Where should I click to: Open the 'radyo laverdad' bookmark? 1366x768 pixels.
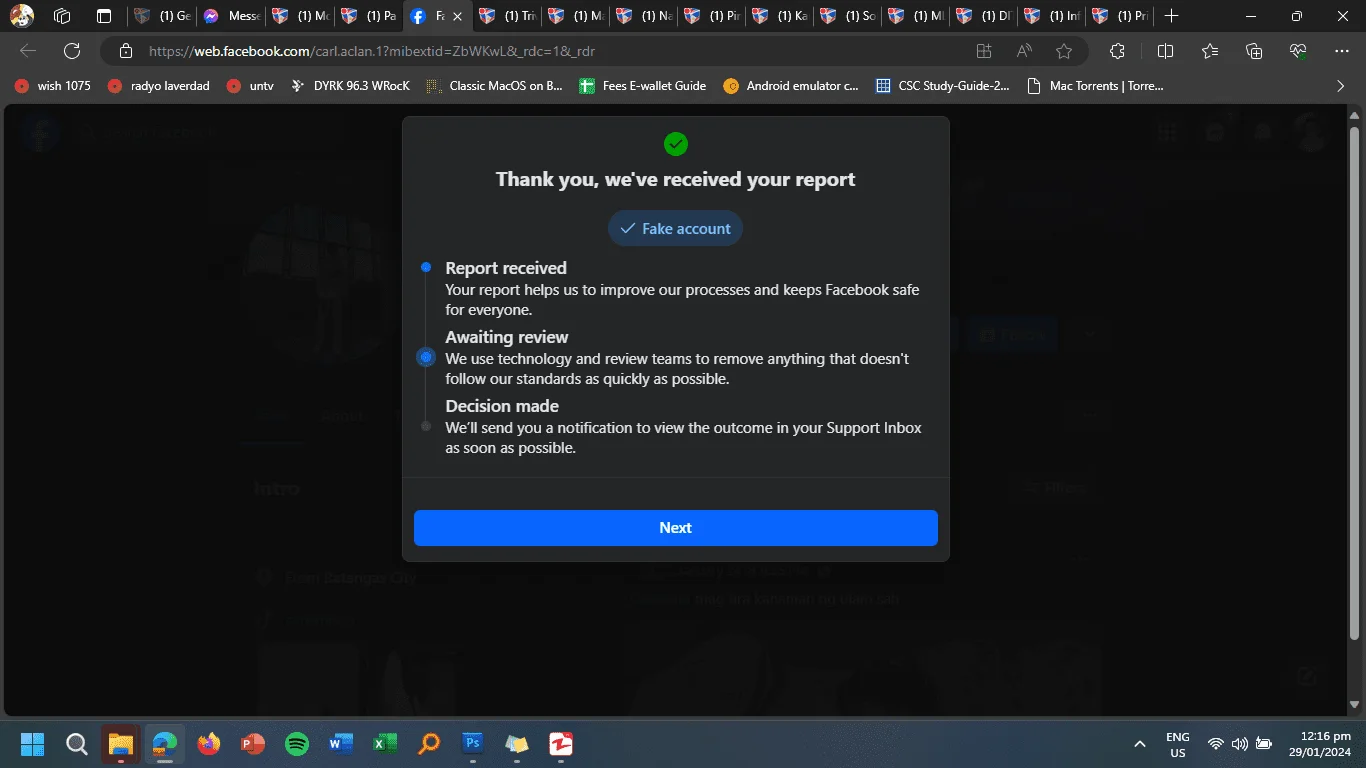tap(159, 86)
